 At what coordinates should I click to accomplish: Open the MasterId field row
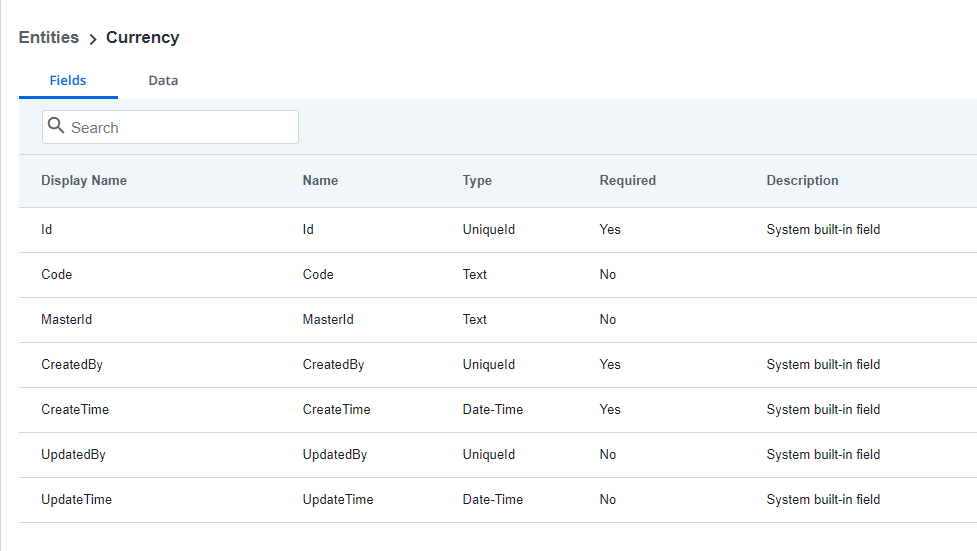pyautogui.click(x=498, y=320)
